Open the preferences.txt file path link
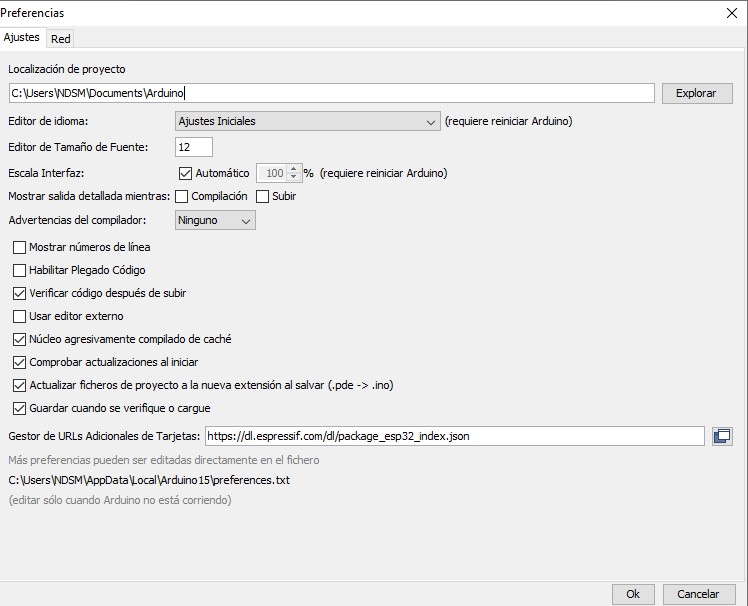Image resolution: width=748 pixels, height=606 pixels. (149, 480)
